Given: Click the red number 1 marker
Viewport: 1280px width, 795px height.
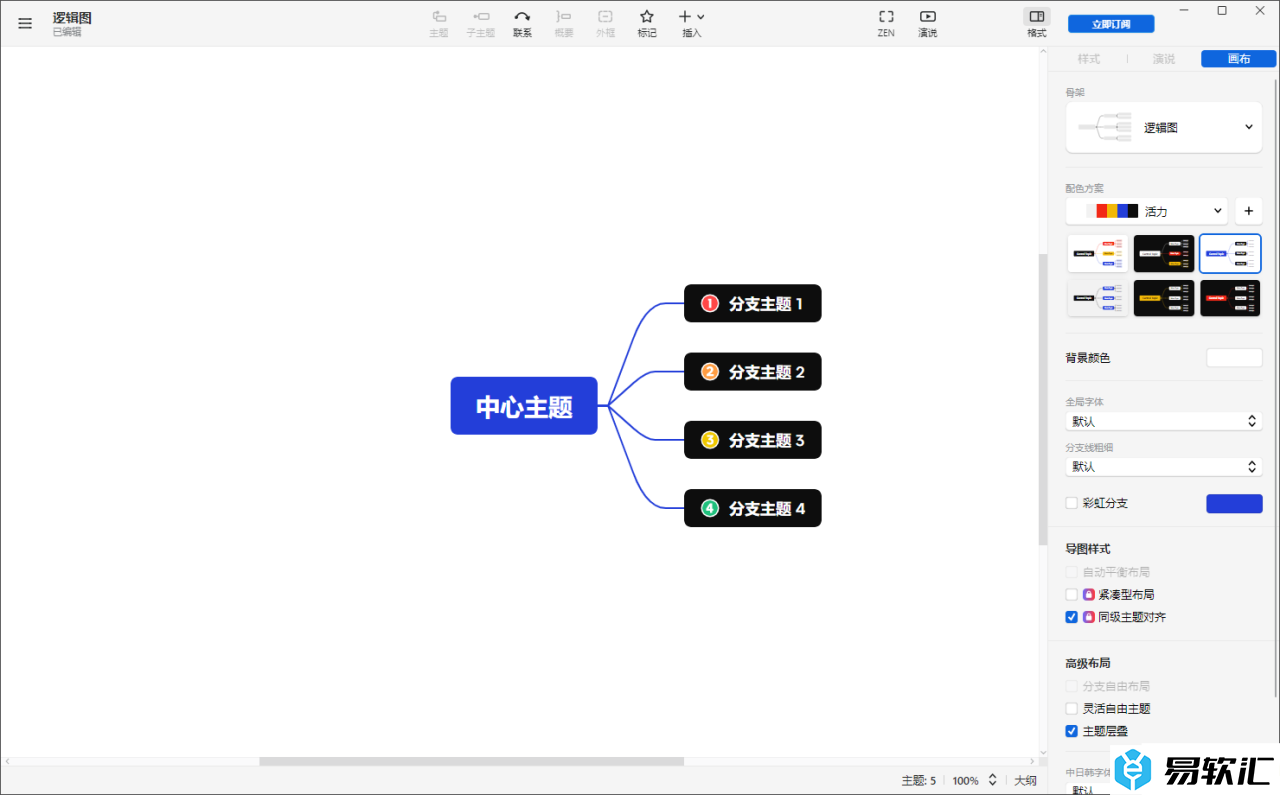Looking at the screenshot, I should (x=710, y=303).
